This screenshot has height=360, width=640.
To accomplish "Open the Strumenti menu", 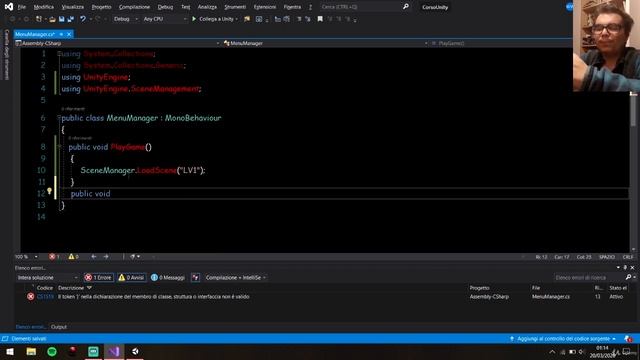I will pos(235,7).
